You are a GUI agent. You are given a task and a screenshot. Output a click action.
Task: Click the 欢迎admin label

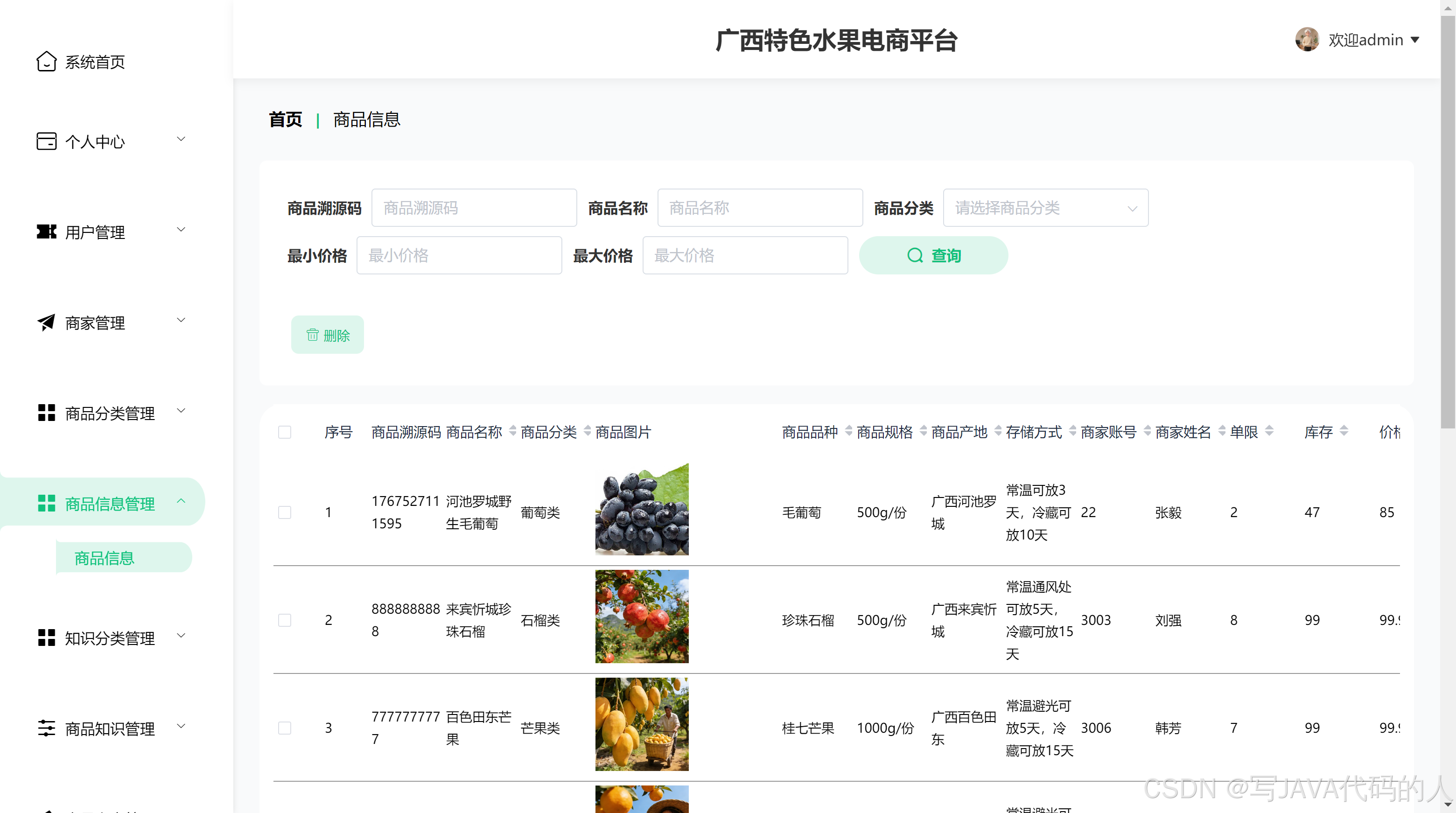[x=1365, y=40]
